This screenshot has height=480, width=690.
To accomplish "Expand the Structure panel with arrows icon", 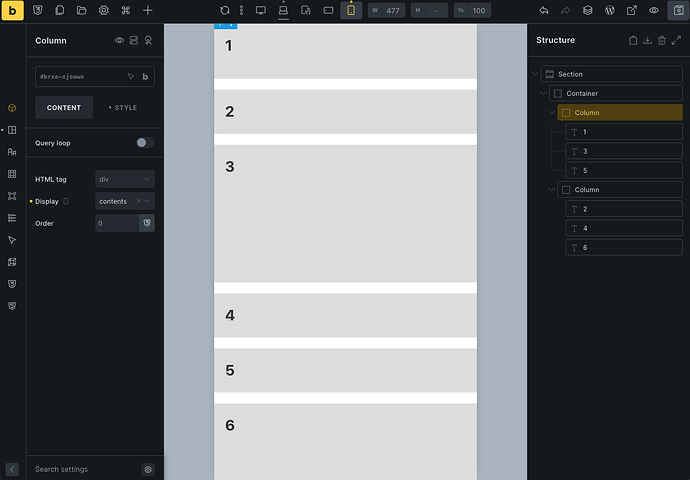I will (x=676, y=40).
